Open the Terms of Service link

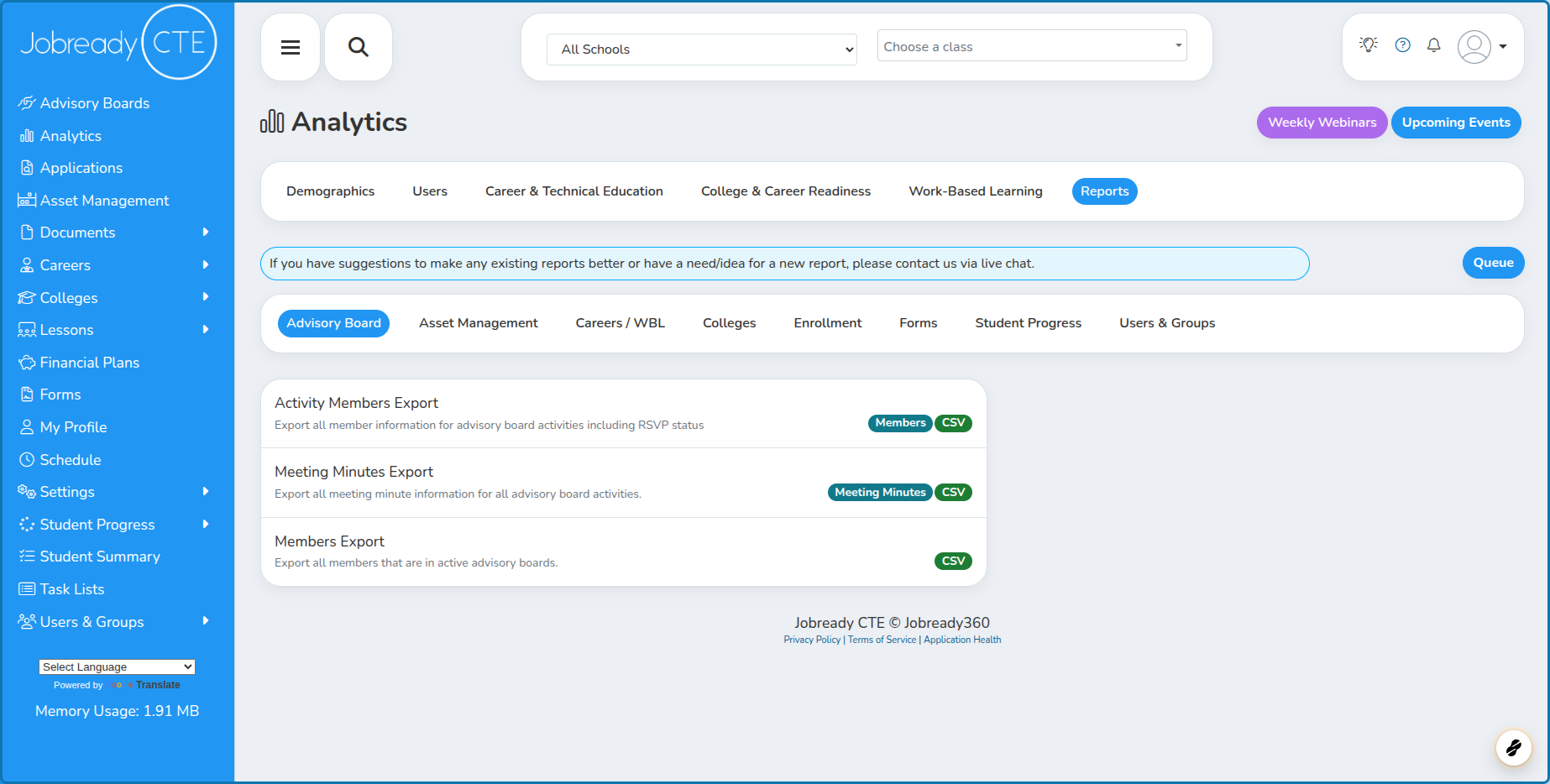(x=882, y=640)
